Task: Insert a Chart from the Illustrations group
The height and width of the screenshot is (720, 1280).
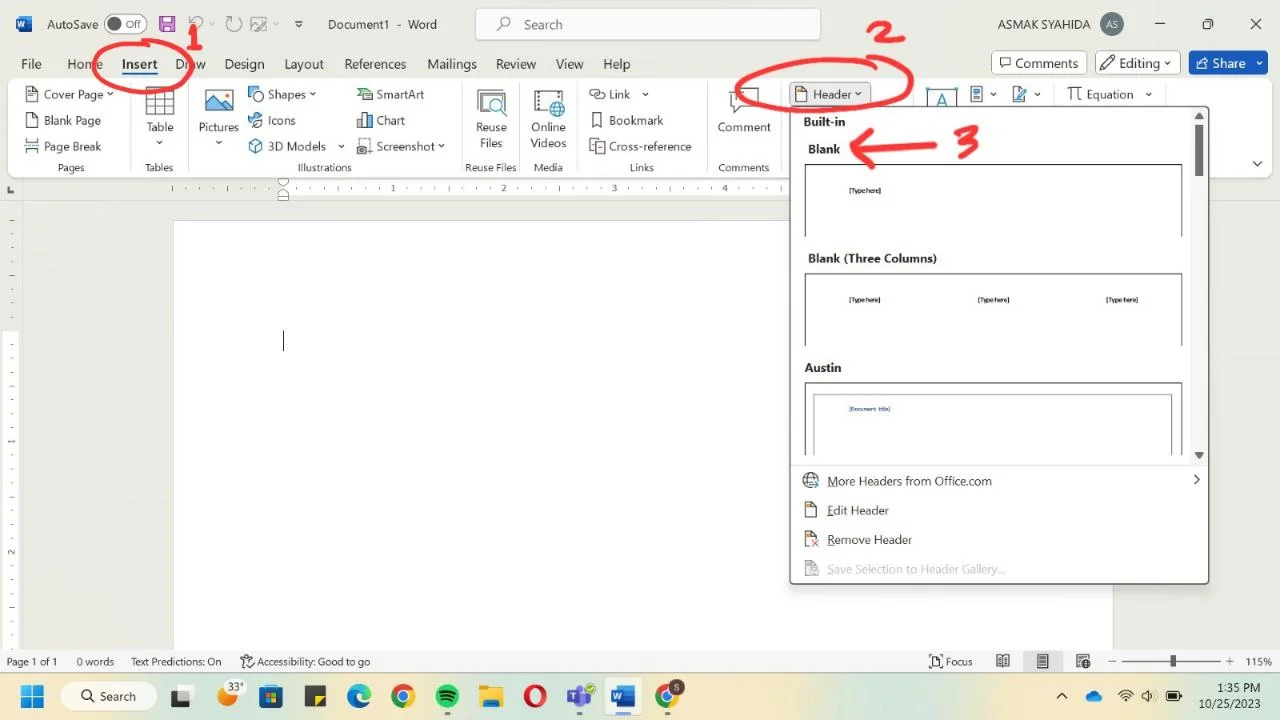Action: [x=381, y=120]
